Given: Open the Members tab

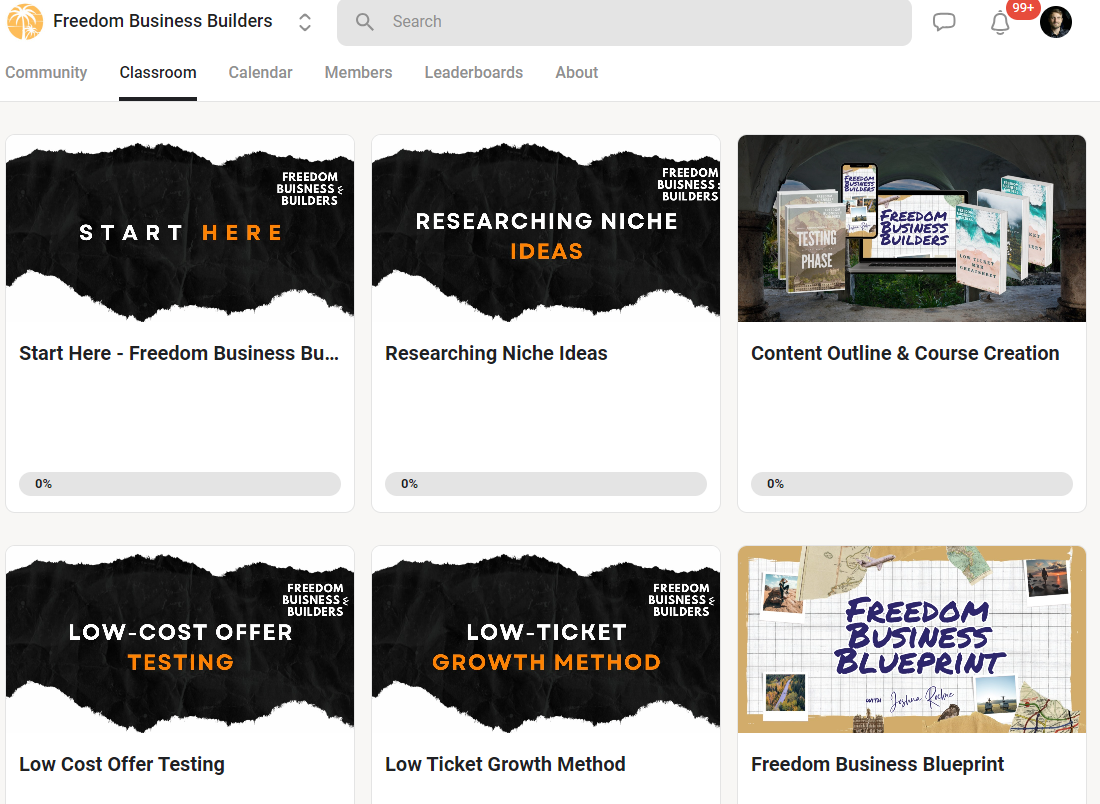Looking at the screenshot, I should click(358, 72).
